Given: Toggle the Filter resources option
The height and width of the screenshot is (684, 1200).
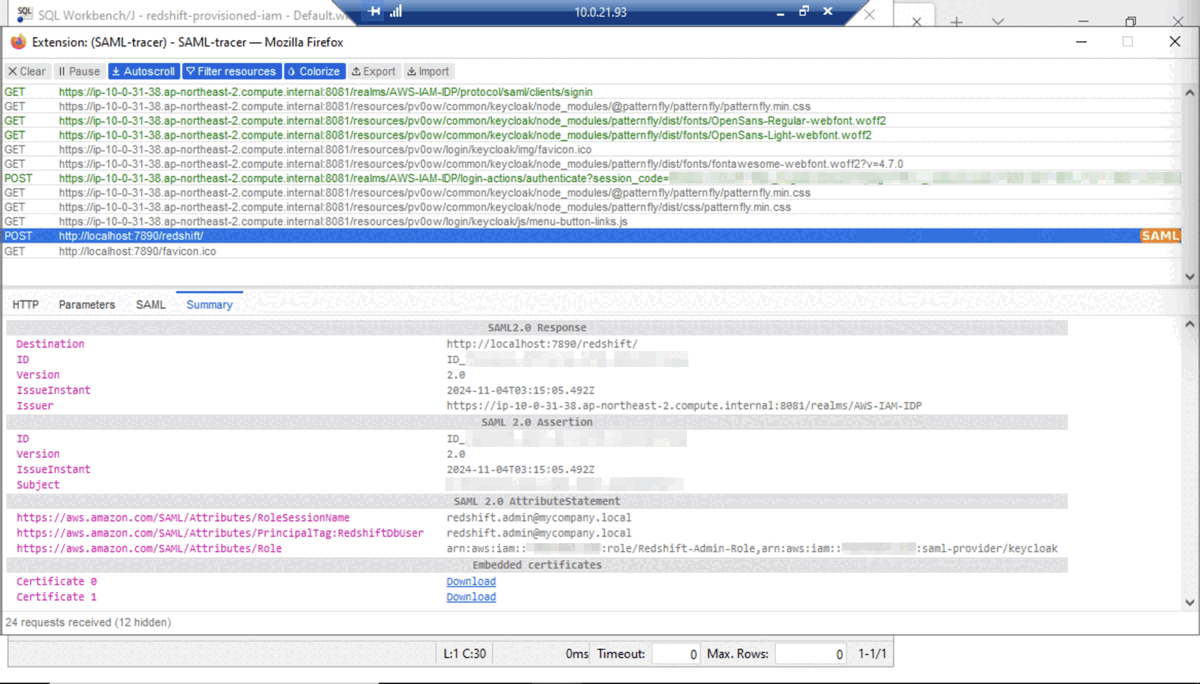Looking at the screenshot, I should [231, 71].
